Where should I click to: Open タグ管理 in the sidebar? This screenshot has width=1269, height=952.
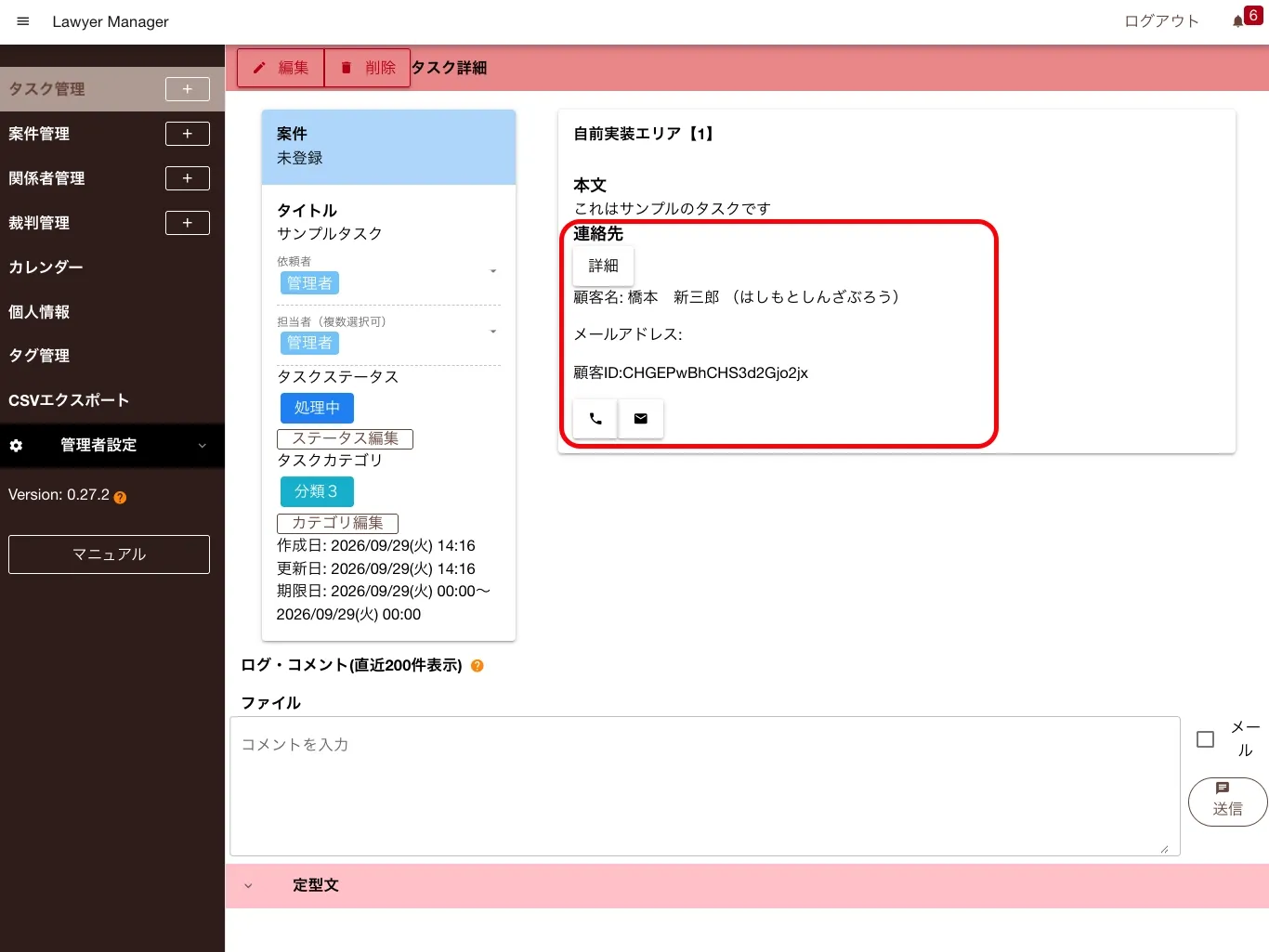(x=39, y=356)
